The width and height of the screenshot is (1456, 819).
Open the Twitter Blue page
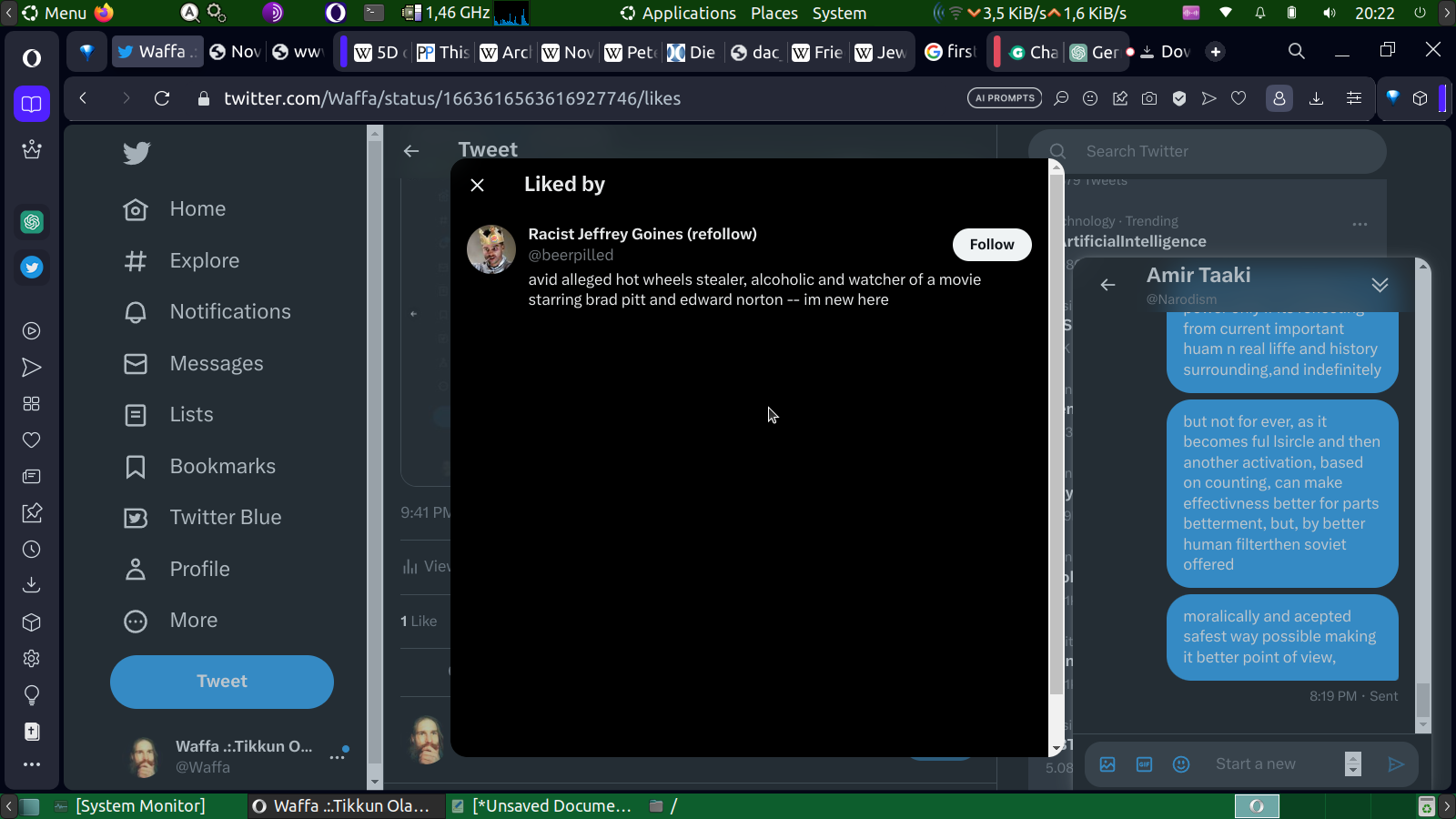tap(202, 518)
